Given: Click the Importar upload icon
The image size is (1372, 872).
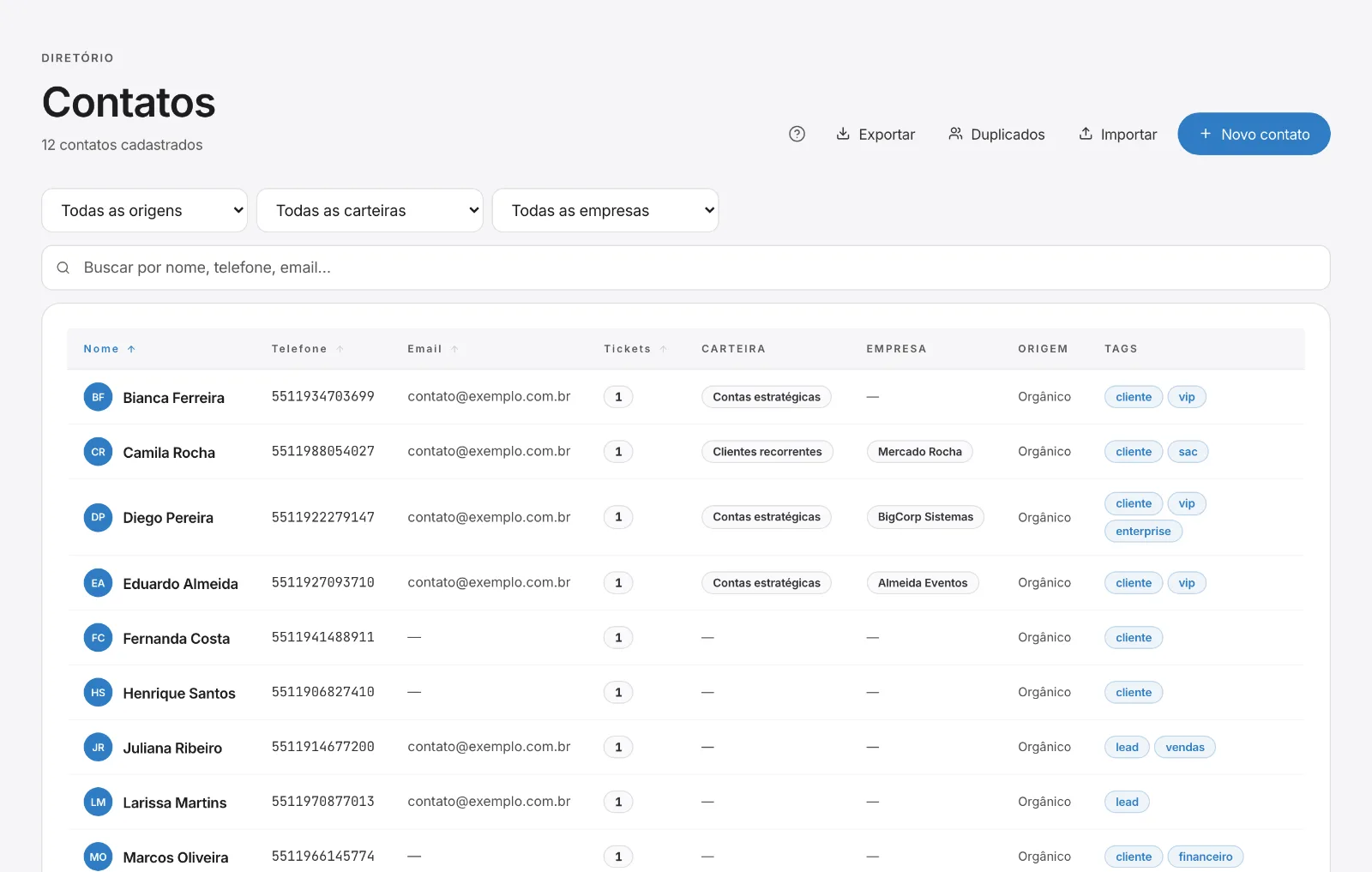Looking at the screenshot, I should click(x=1086, y=134).
